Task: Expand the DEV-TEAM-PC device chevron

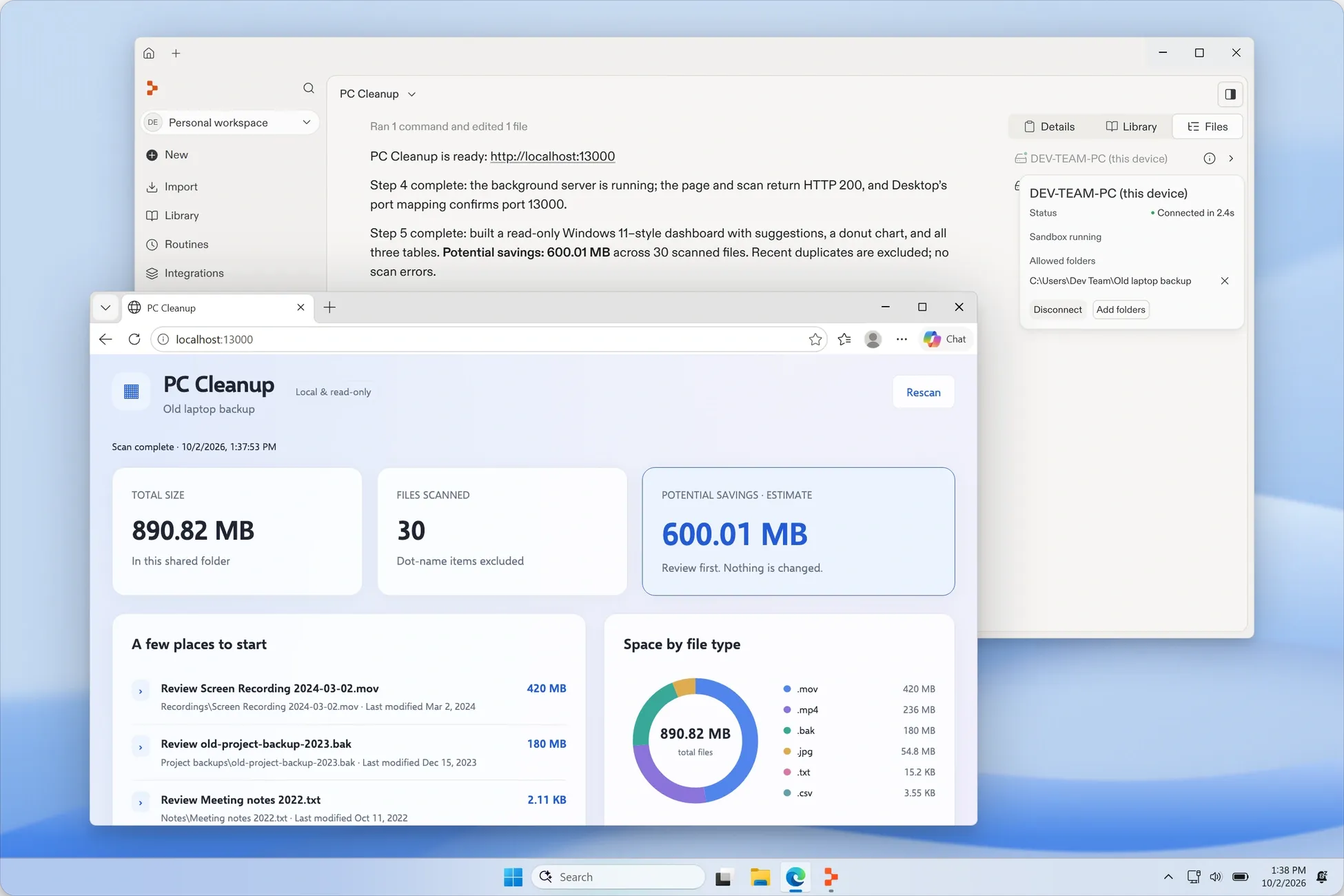Action: [1231, 159]
